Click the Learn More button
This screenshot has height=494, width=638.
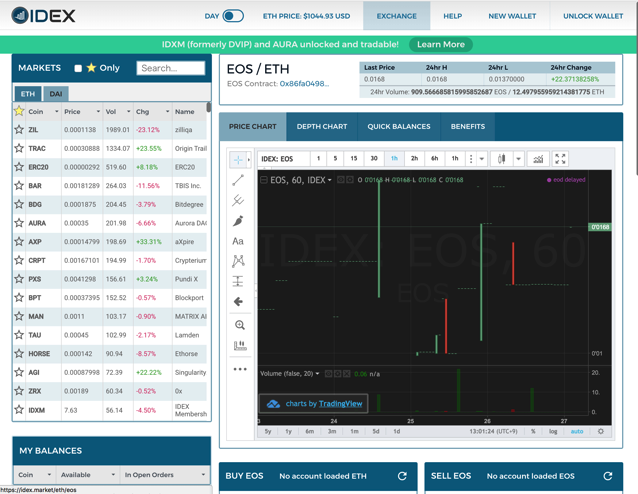[x=441, y=44]
